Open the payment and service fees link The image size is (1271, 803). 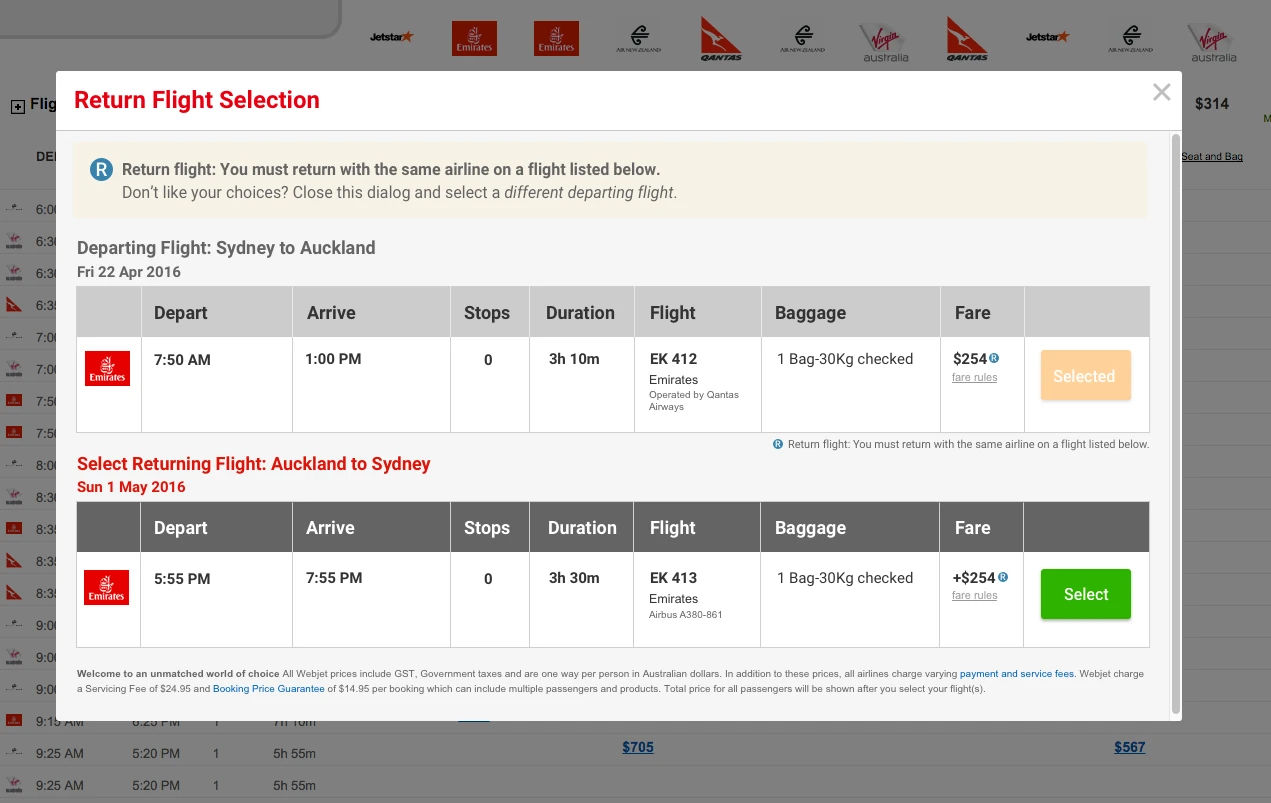tap(1017, 674)
